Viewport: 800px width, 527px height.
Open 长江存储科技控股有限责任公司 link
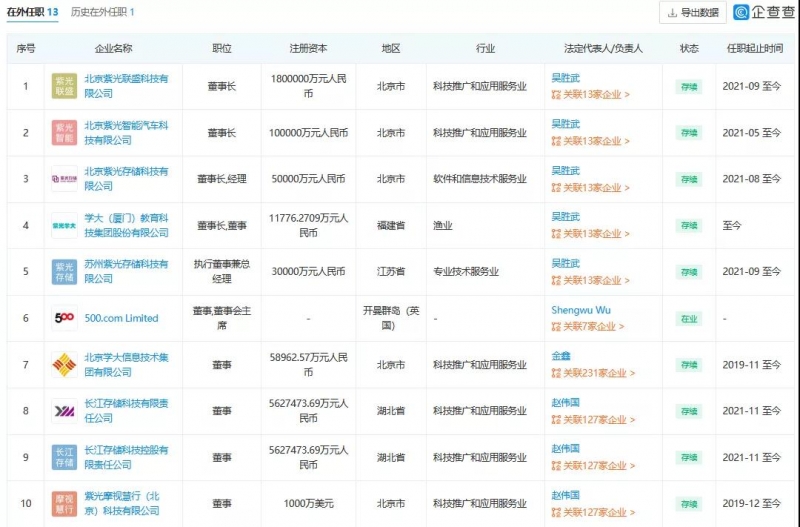[x=126, y=457]
